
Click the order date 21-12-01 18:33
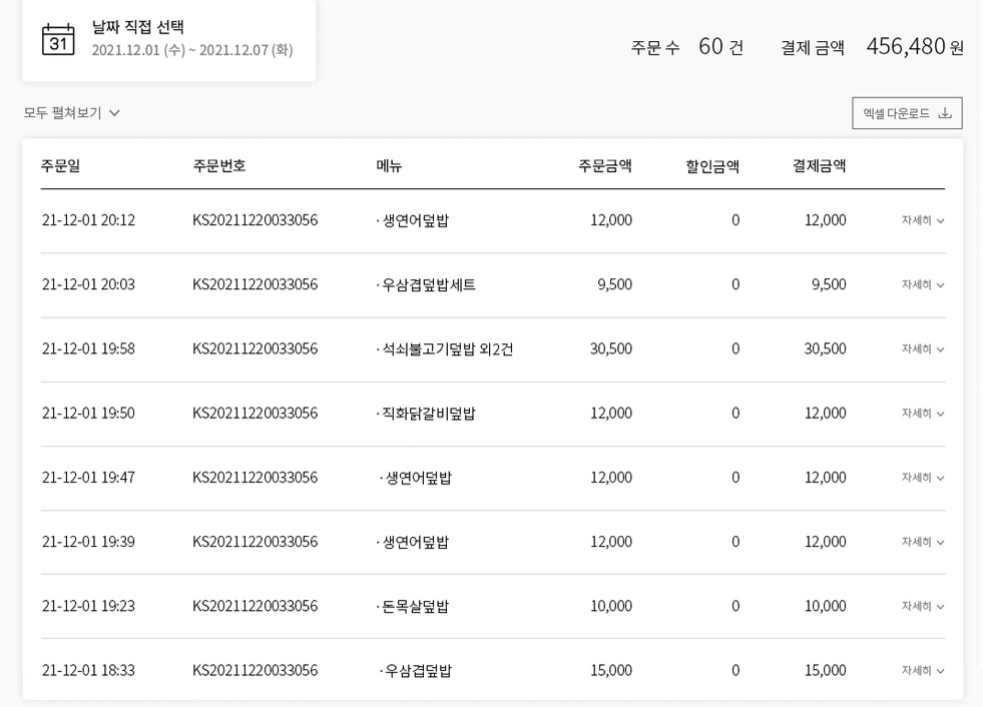(88, 671)
